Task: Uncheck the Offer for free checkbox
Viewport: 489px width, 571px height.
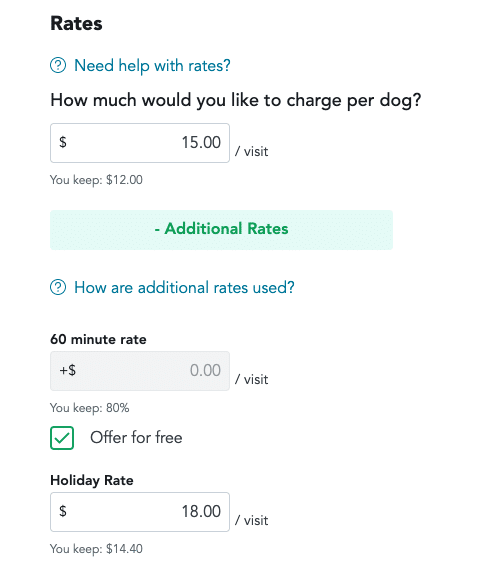Action: coord(62,438)
